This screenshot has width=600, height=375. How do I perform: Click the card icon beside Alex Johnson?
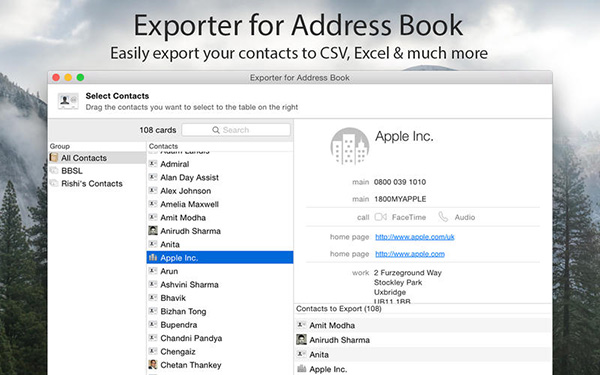[x=153, y=190]
